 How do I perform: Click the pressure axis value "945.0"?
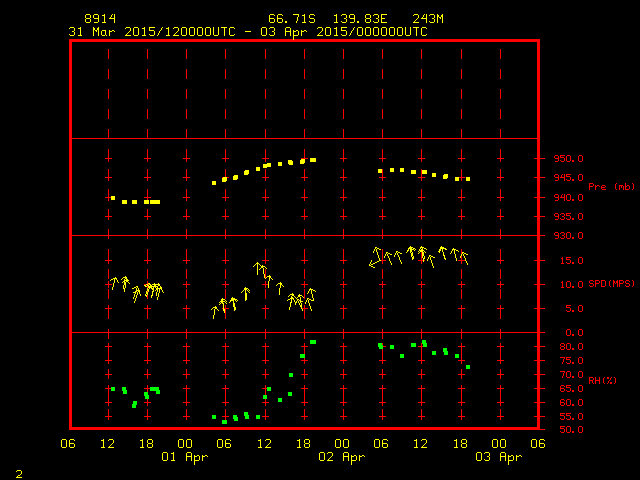click(568, 178)
